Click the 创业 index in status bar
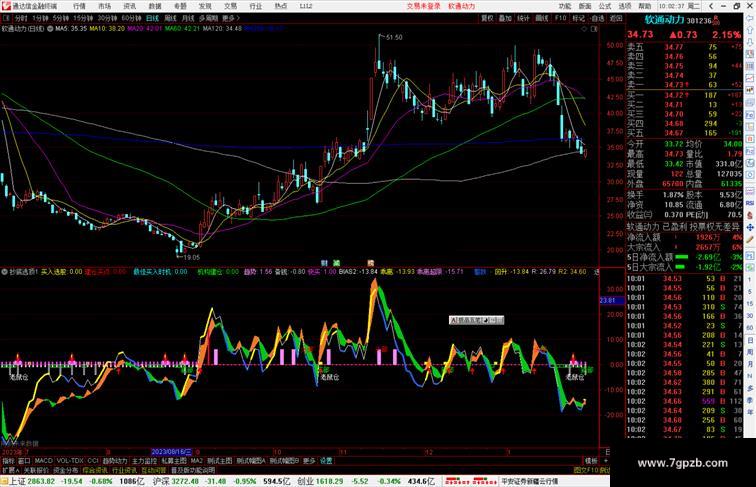The width and height of the screenshot is (756, 487). (305, 481)
